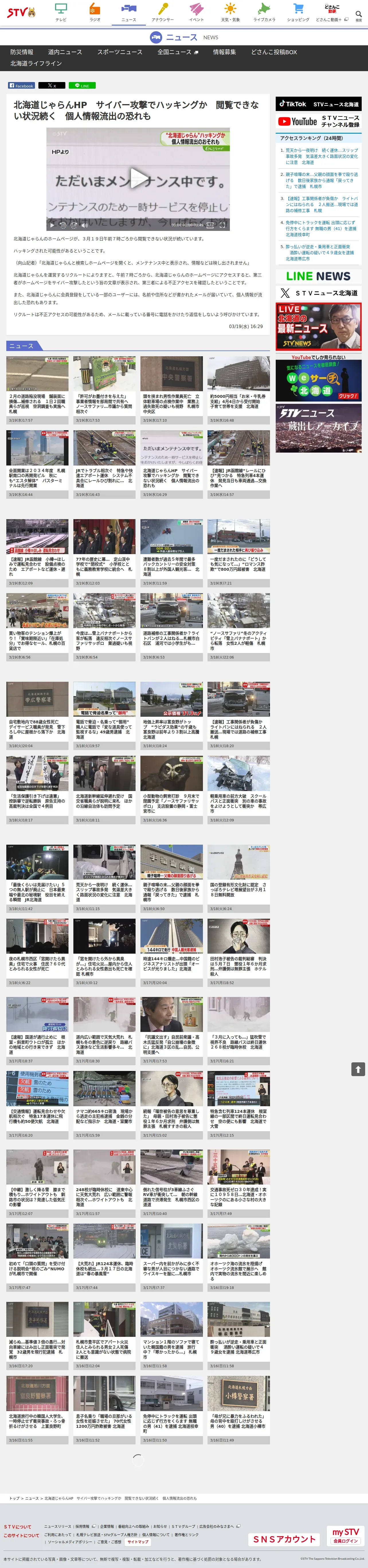368x1568 pixels.
Task: Click the small play button in video controls
Action: click(52, 225)
